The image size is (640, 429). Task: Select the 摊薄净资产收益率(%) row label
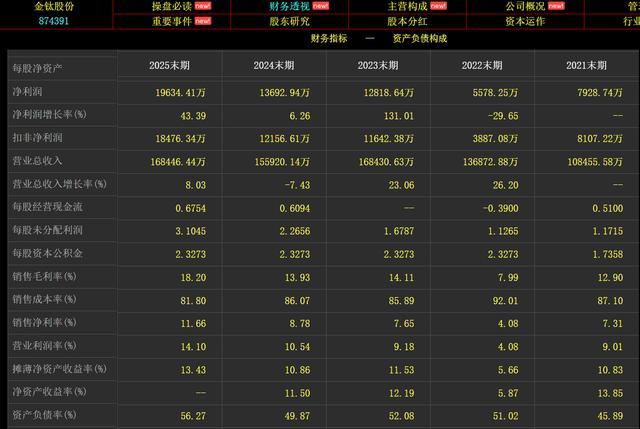click(x=59, y=369)
